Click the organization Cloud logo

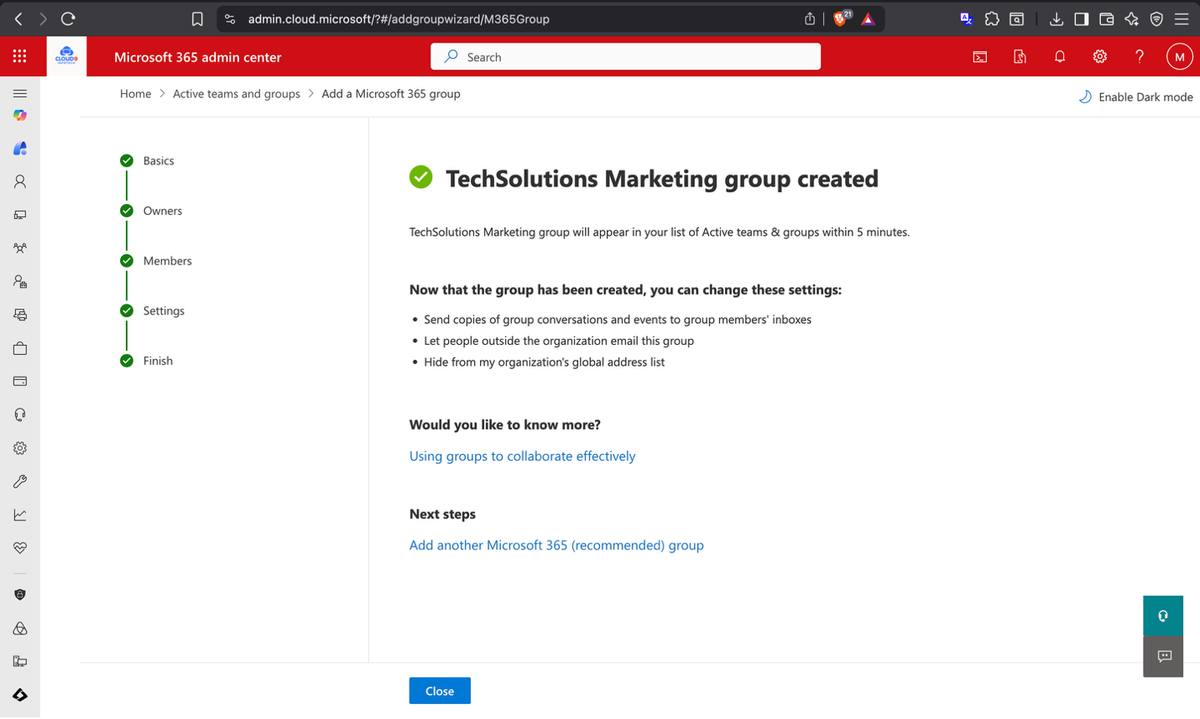click(69, 57)
